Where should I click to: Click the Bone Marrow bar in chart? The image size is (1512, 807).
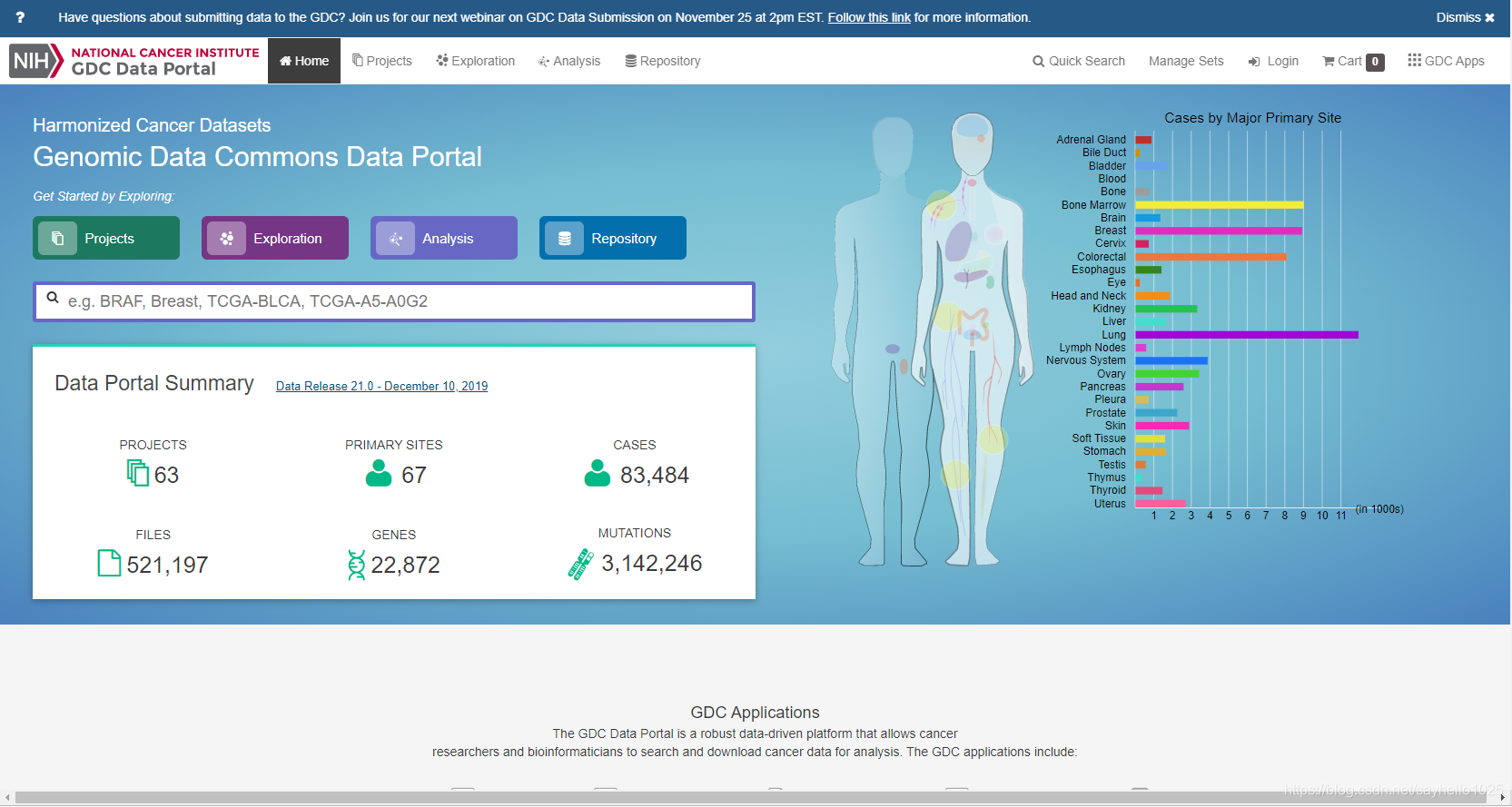pyautogui.click(x=1219, y=205)
